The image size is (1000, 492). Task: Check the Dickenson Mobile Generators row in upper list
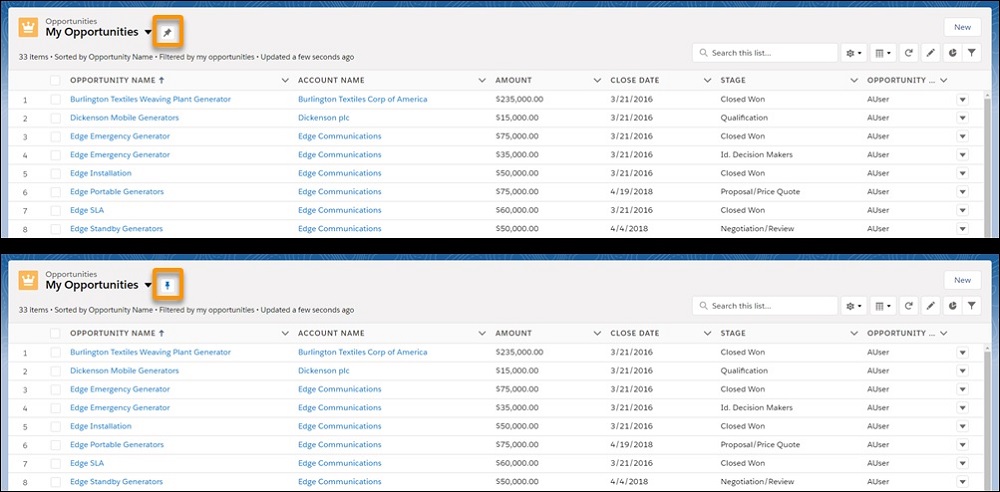tap(56, 118)
